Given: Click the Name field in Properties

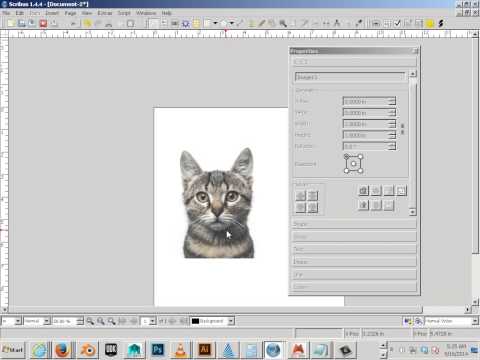Looking at the screenshot, I should pyautogui.click(x=350, y=77).
